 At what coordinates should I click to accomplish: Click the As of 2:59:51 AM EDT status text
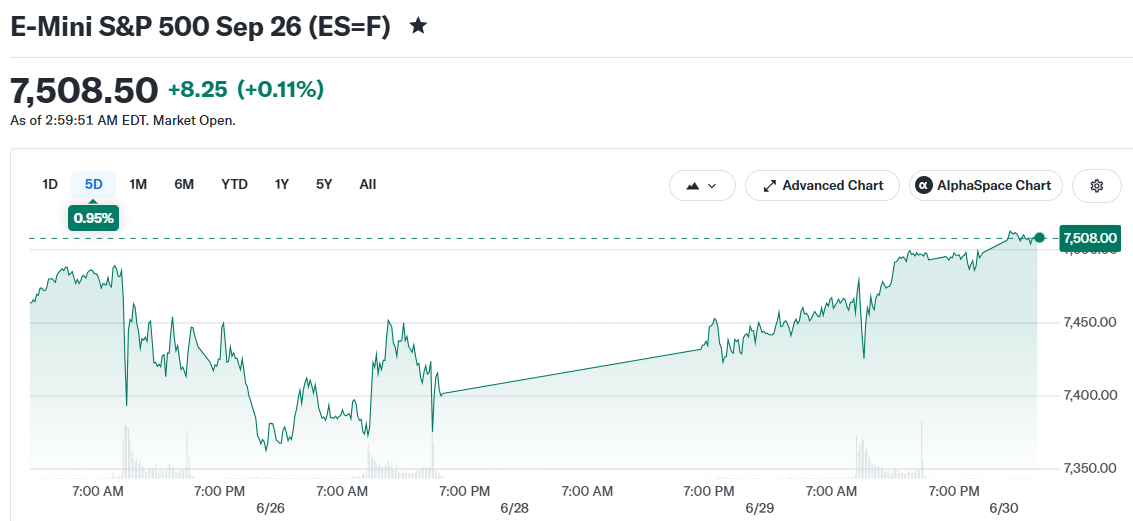pyautogui.click(x=123, y=121)
